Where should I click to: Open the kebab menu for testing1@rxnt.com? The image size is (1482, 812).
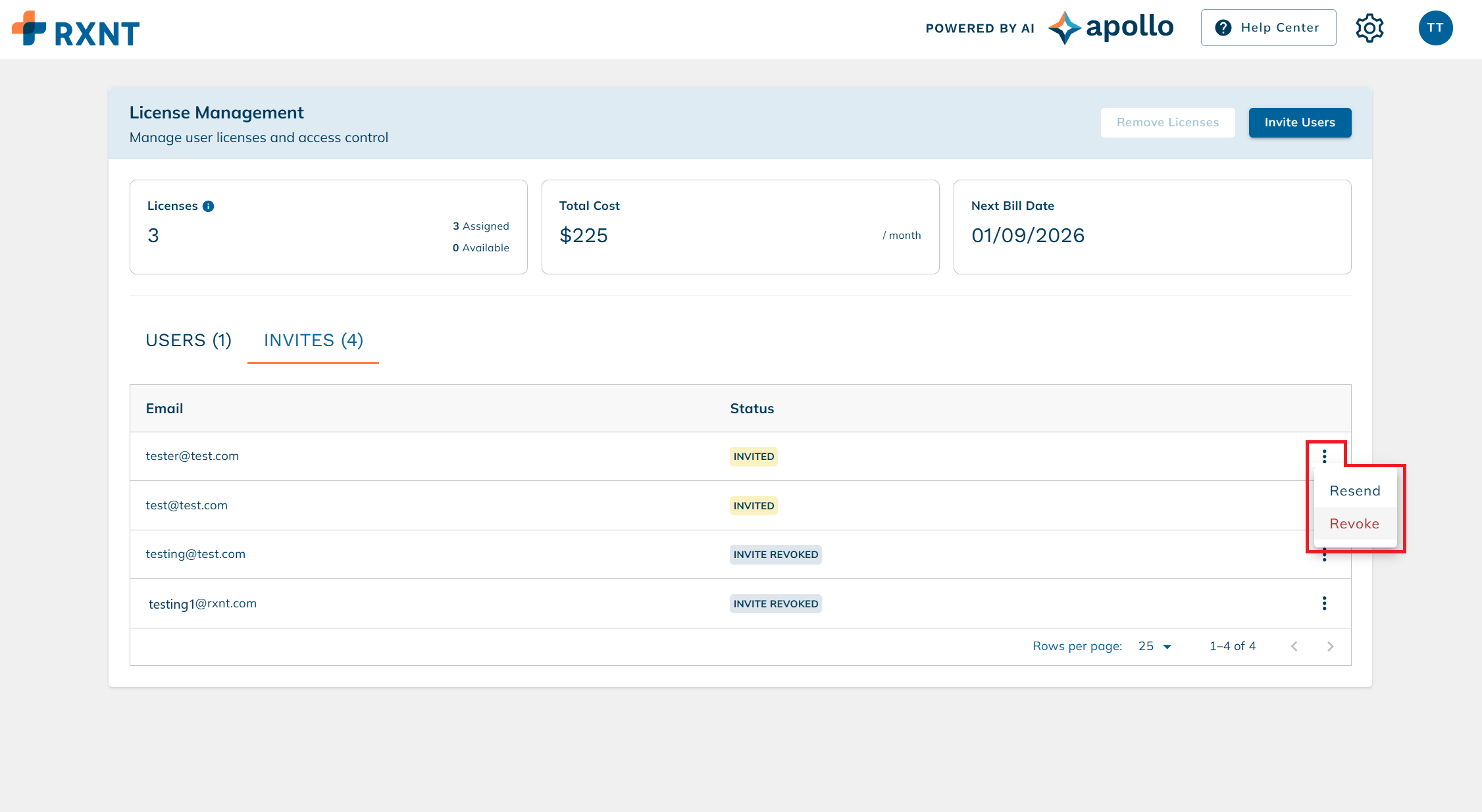tap(1324, 603)
